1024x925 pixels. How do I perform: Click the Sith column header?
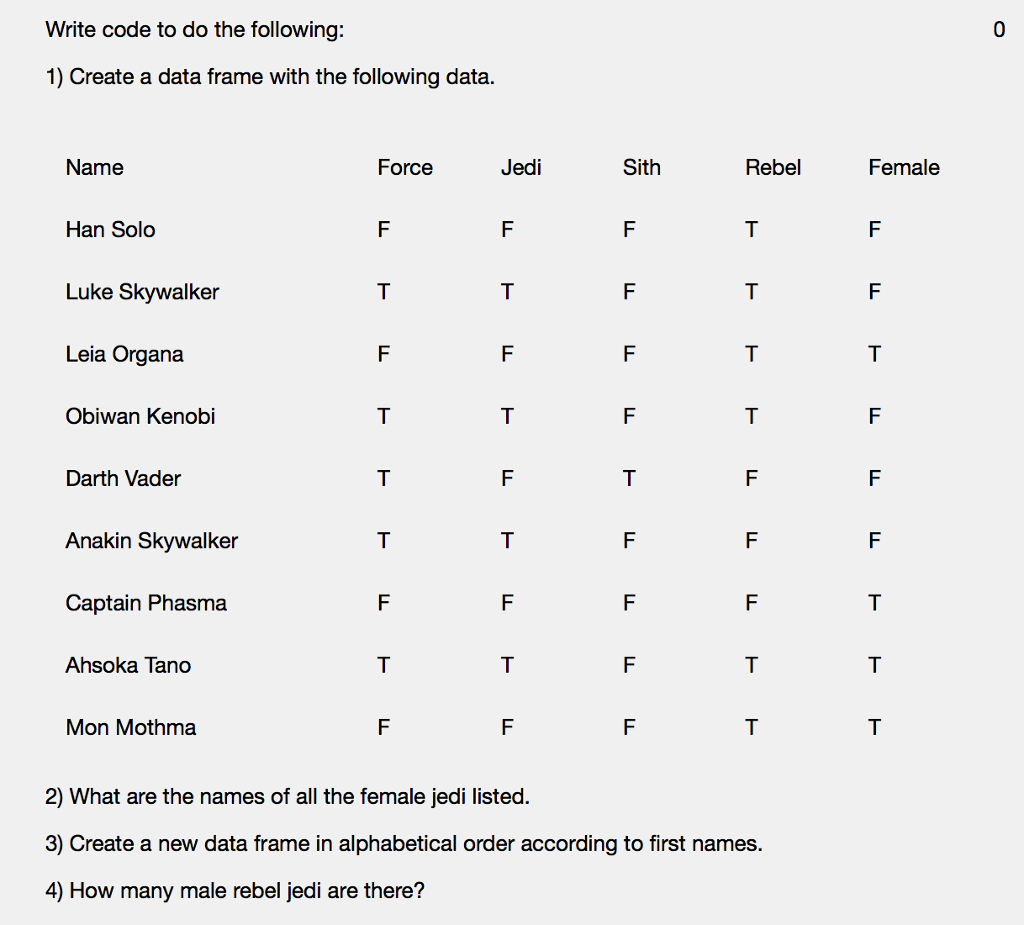coord(641,168)
